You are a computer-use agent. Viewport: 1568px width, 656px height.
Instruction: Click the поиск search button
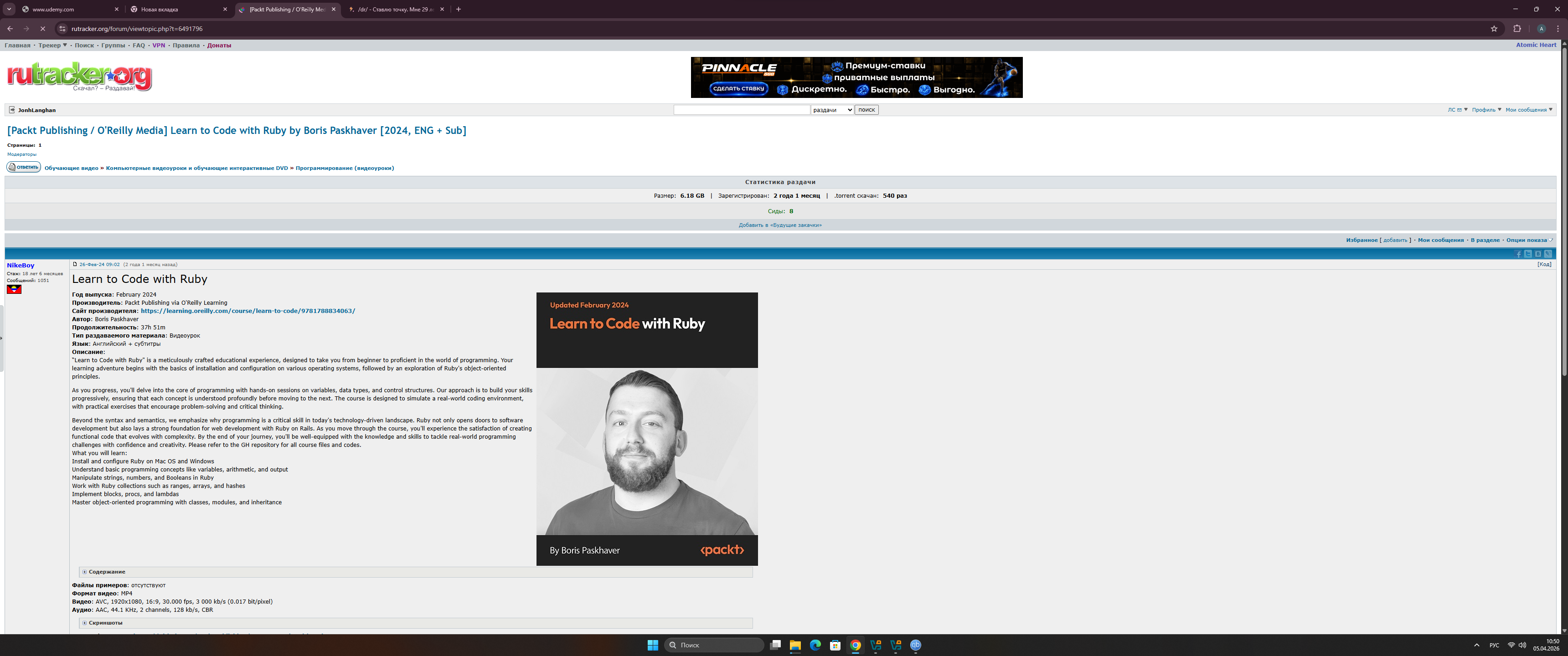(867, 110)
